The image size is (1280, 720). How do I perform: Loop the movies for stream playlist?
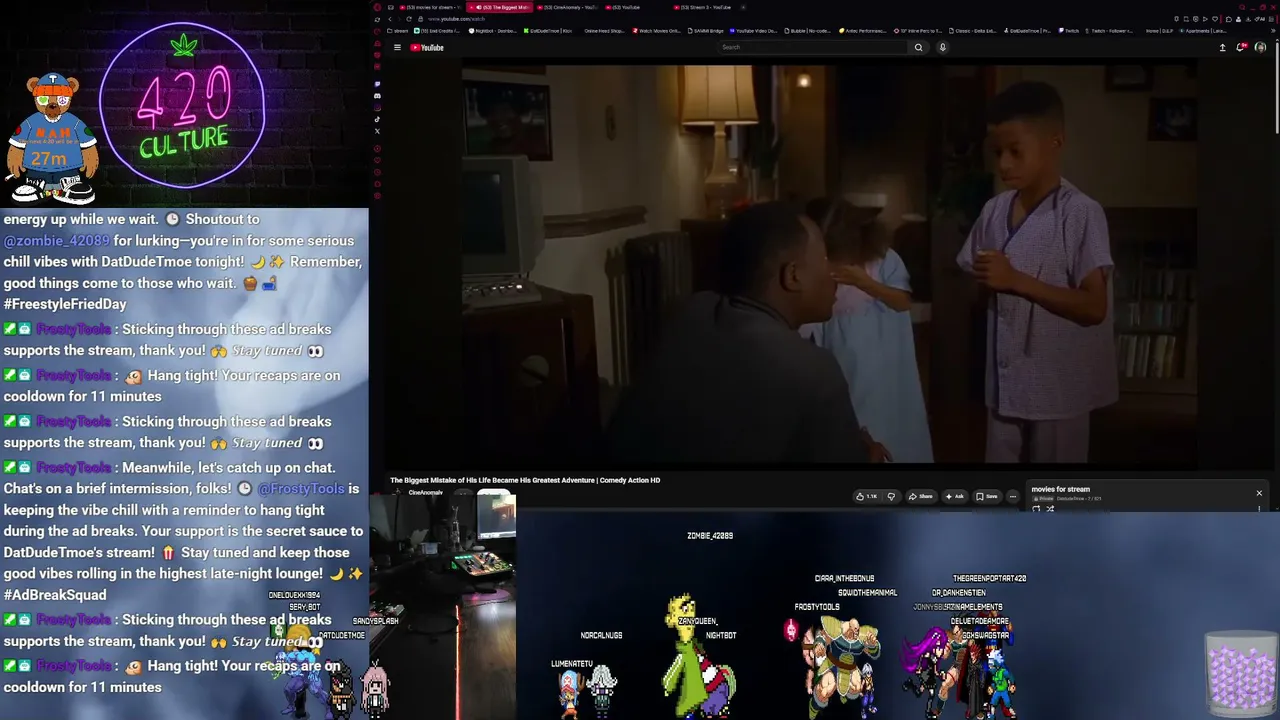click(1036, 509)
